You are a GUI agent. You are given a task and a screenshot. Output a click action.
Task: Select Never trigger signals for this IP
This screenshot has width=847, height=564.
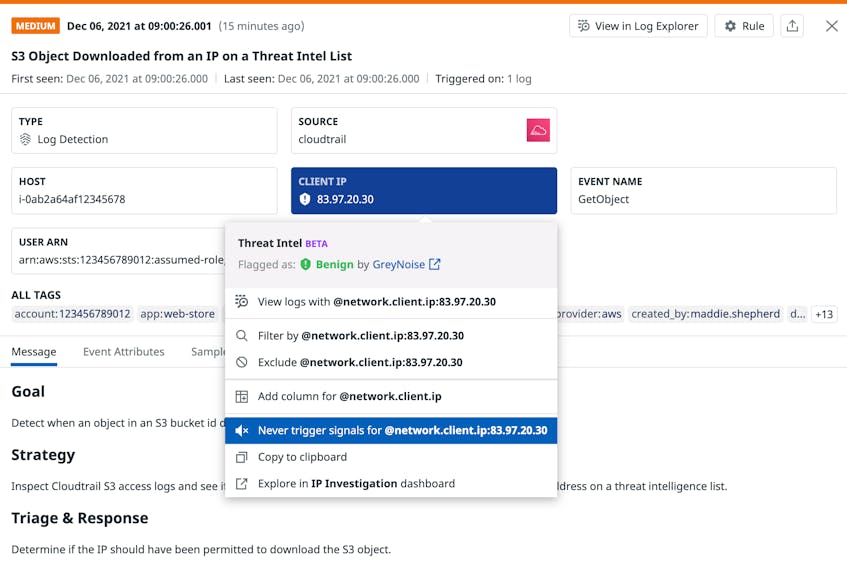(x=391, y=431)
